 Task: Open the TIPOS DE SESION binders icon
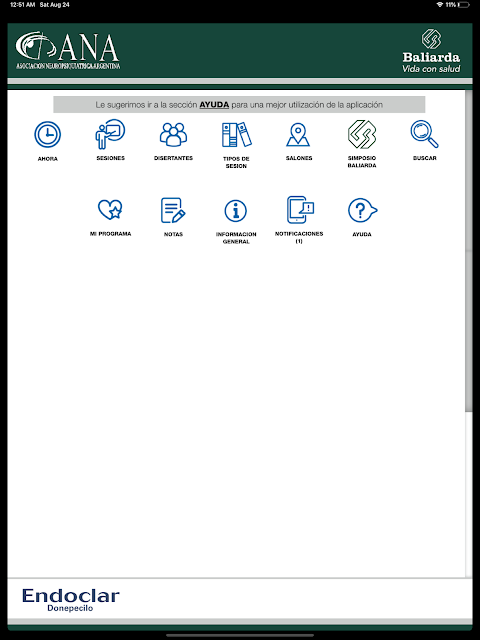point(236,134)
